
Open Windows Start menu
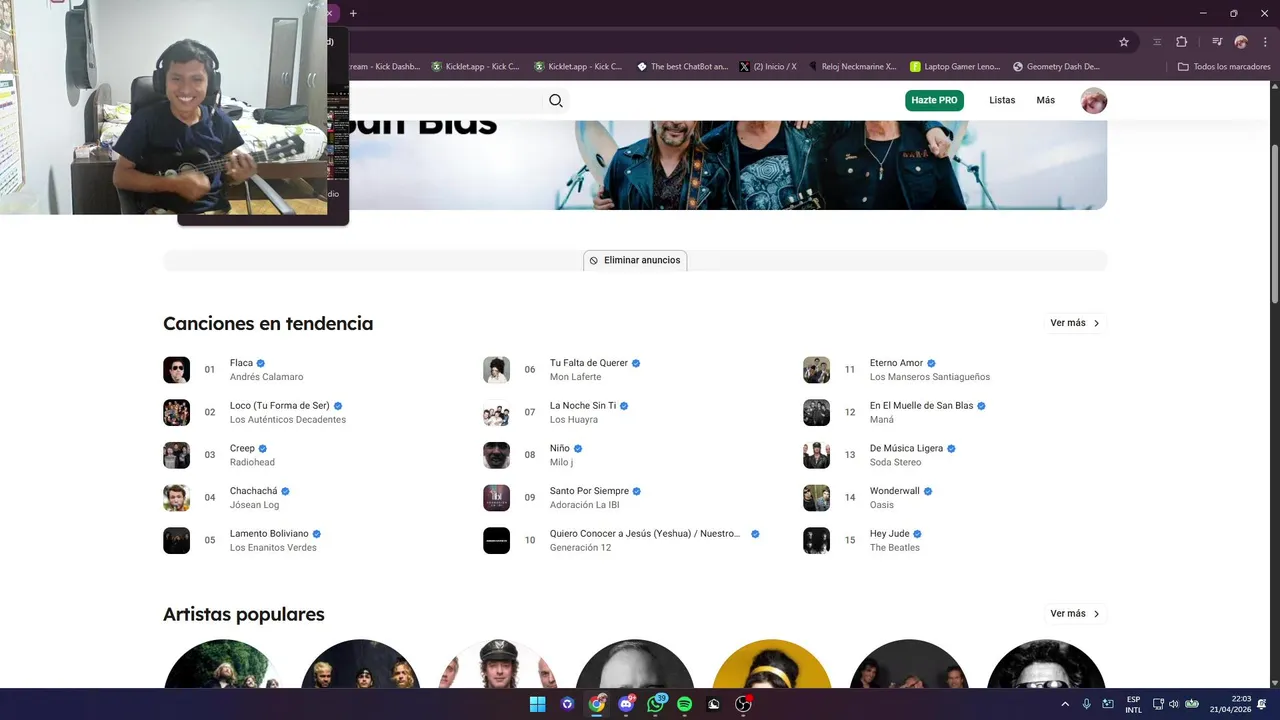tap(537, 704)
